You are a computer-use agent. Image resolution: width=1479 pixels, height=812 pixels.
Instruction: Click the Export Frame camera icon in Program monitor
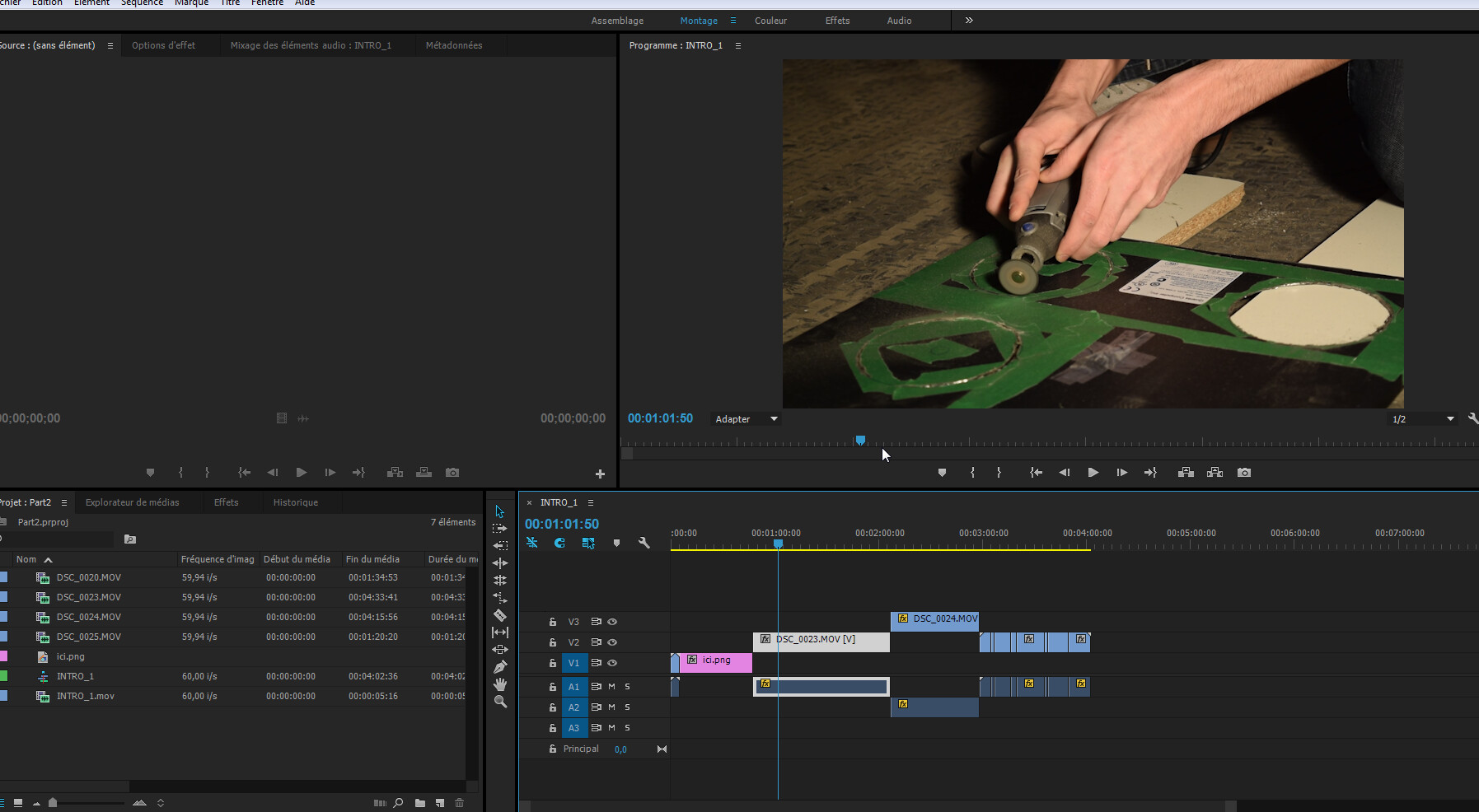point(1244,473)
